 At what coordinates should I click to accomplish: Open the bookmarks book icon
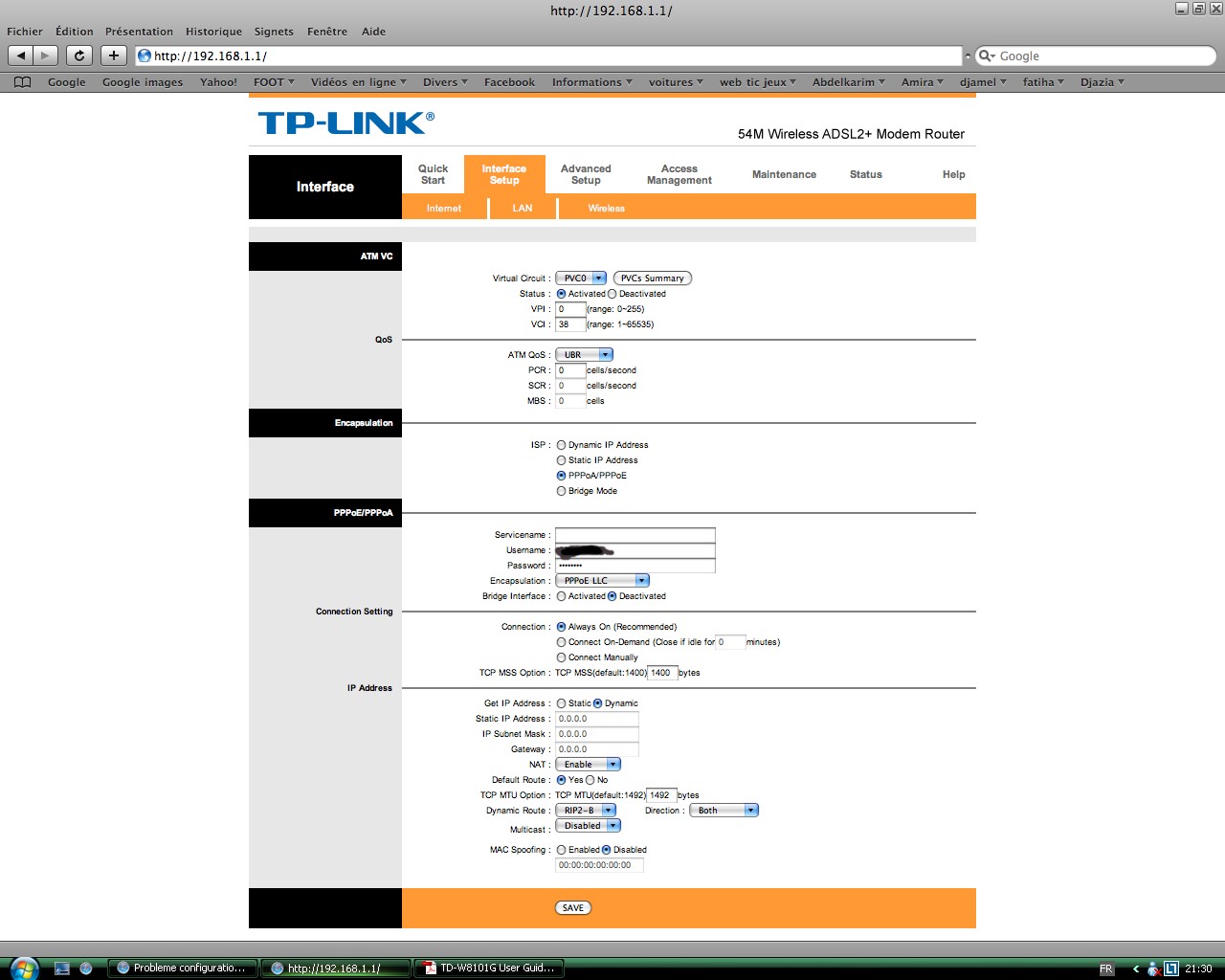23,82
